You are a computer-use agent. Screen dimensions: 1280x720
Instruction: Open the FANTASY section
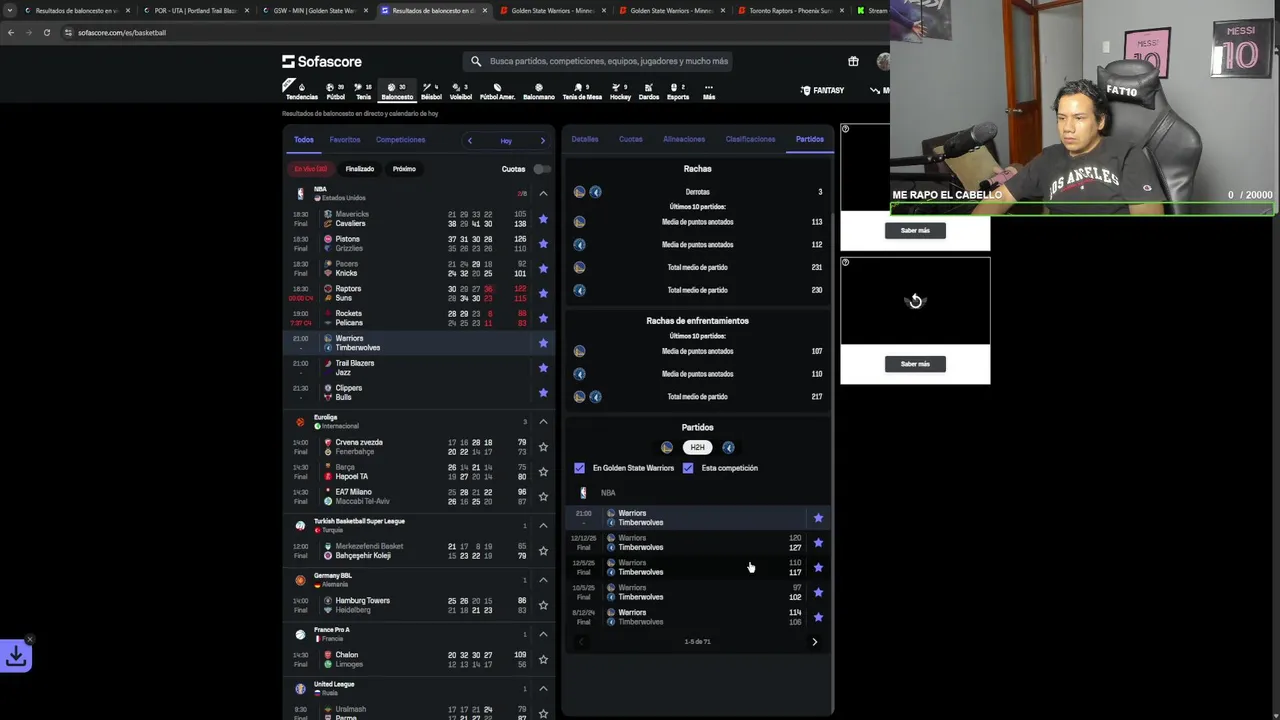tap(823, 90)
